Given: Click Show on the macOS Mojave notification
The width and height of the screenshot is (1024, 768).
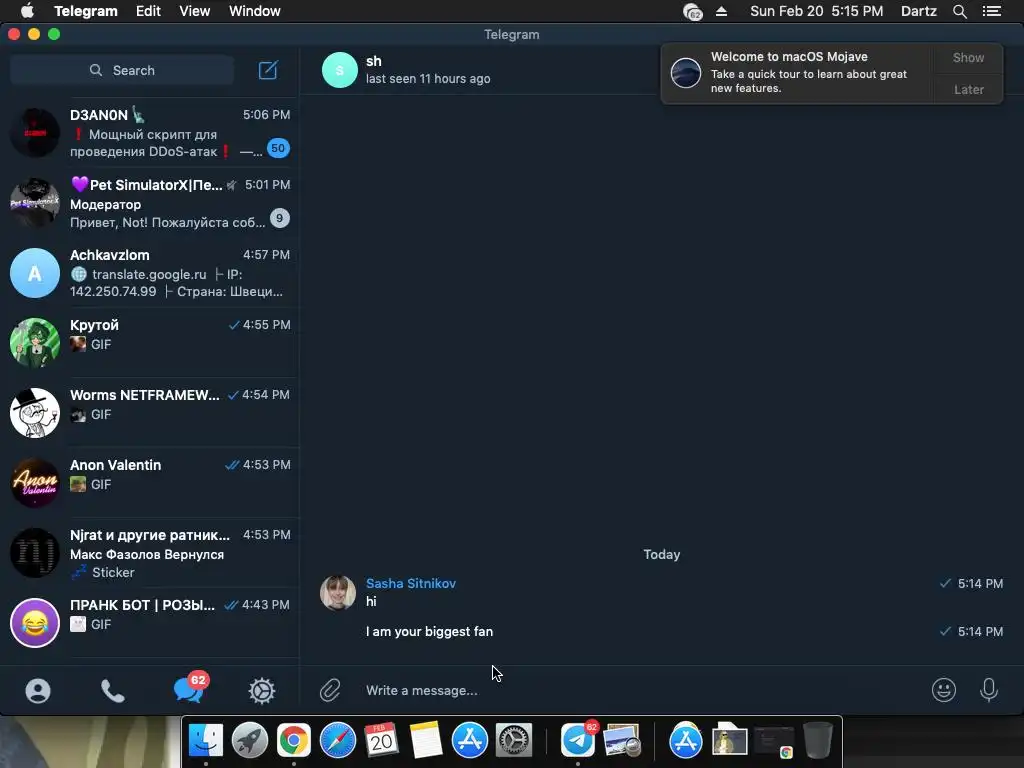Looking at the screenshot, I should [x=968, y=57].
